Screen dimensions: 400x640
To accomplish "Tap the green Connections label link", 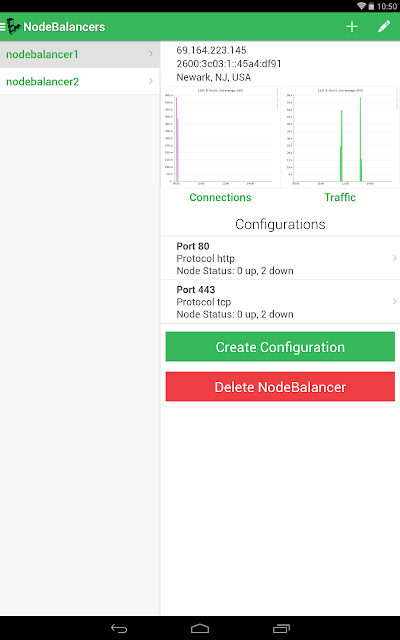I will pos(220,197).
